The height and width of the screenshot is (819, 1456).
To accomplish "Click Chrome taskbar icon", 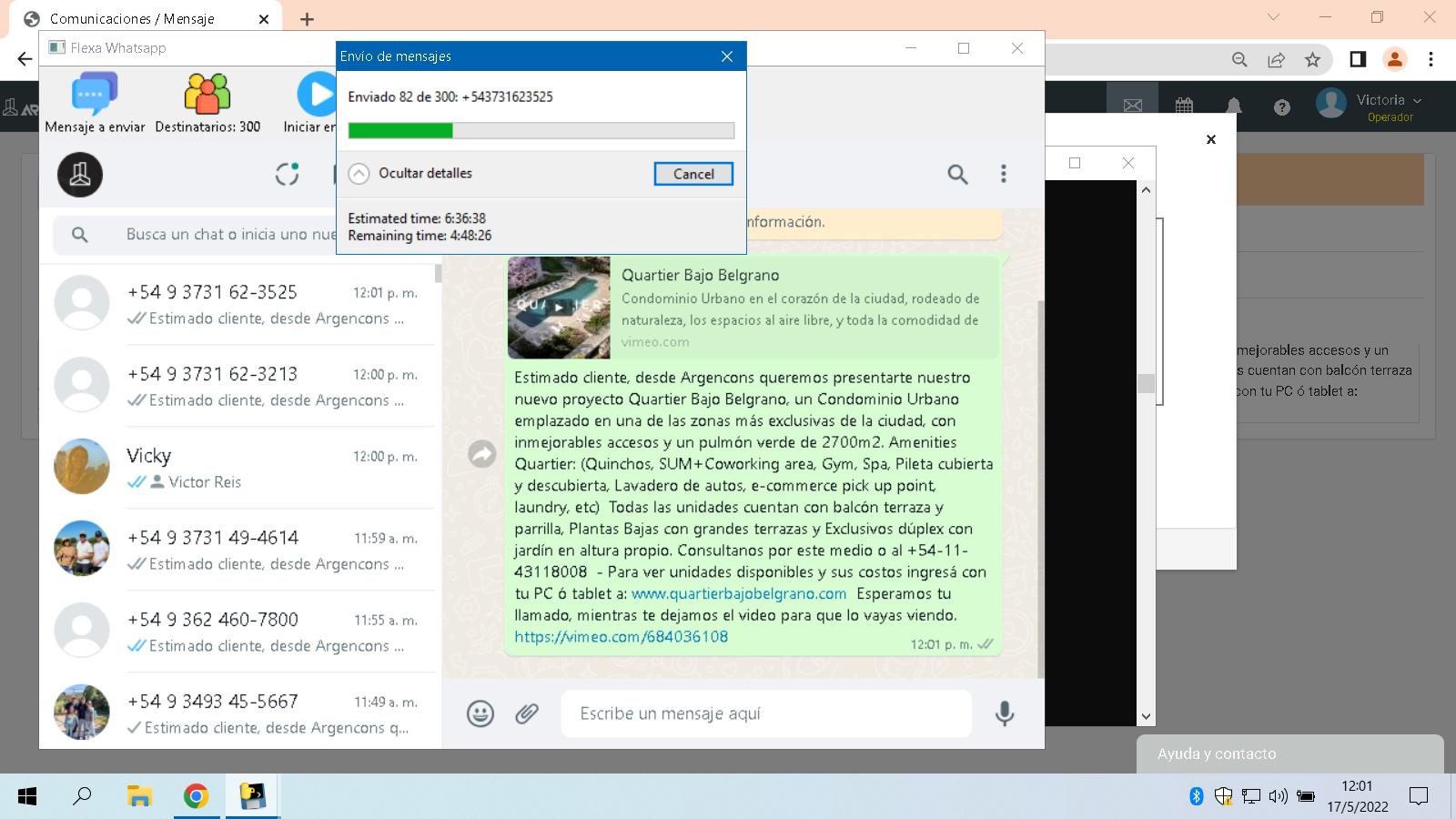I will click(196, 796).
